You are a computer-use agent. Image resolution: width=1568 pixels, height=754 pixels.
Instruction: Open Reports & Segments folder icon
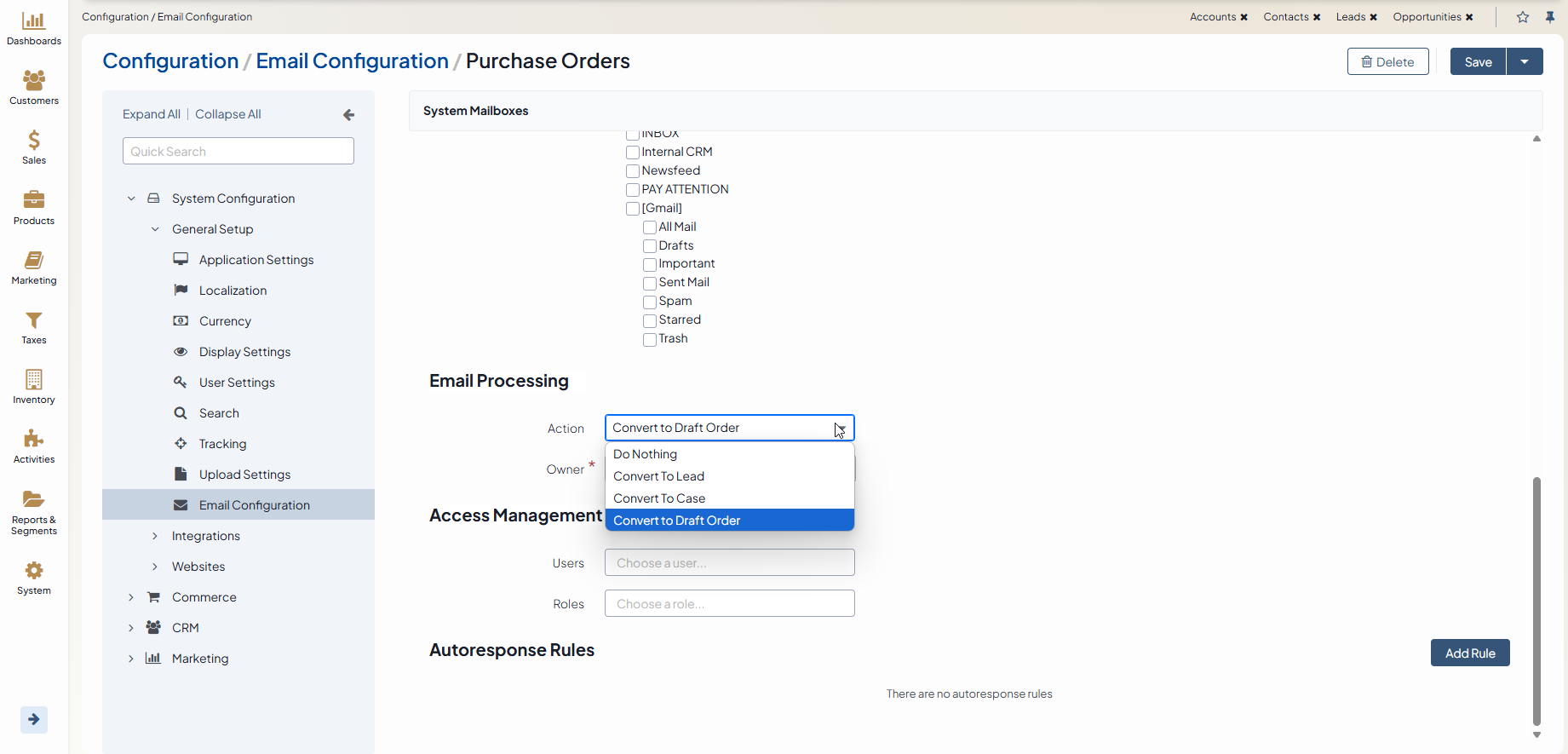(34, 500)
